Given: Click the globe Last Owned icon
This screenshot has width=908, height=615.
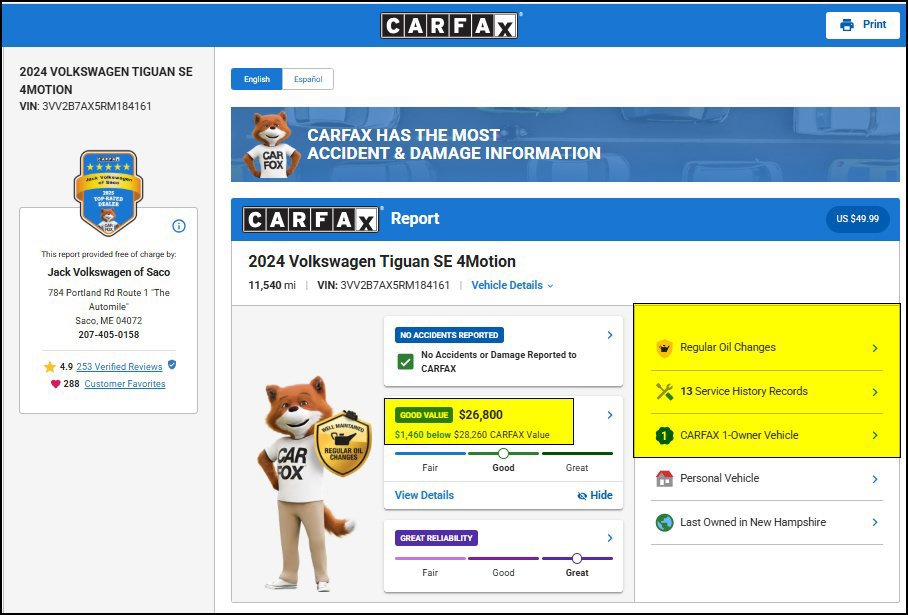Looking at the screenshot, I should click(664, 522).
